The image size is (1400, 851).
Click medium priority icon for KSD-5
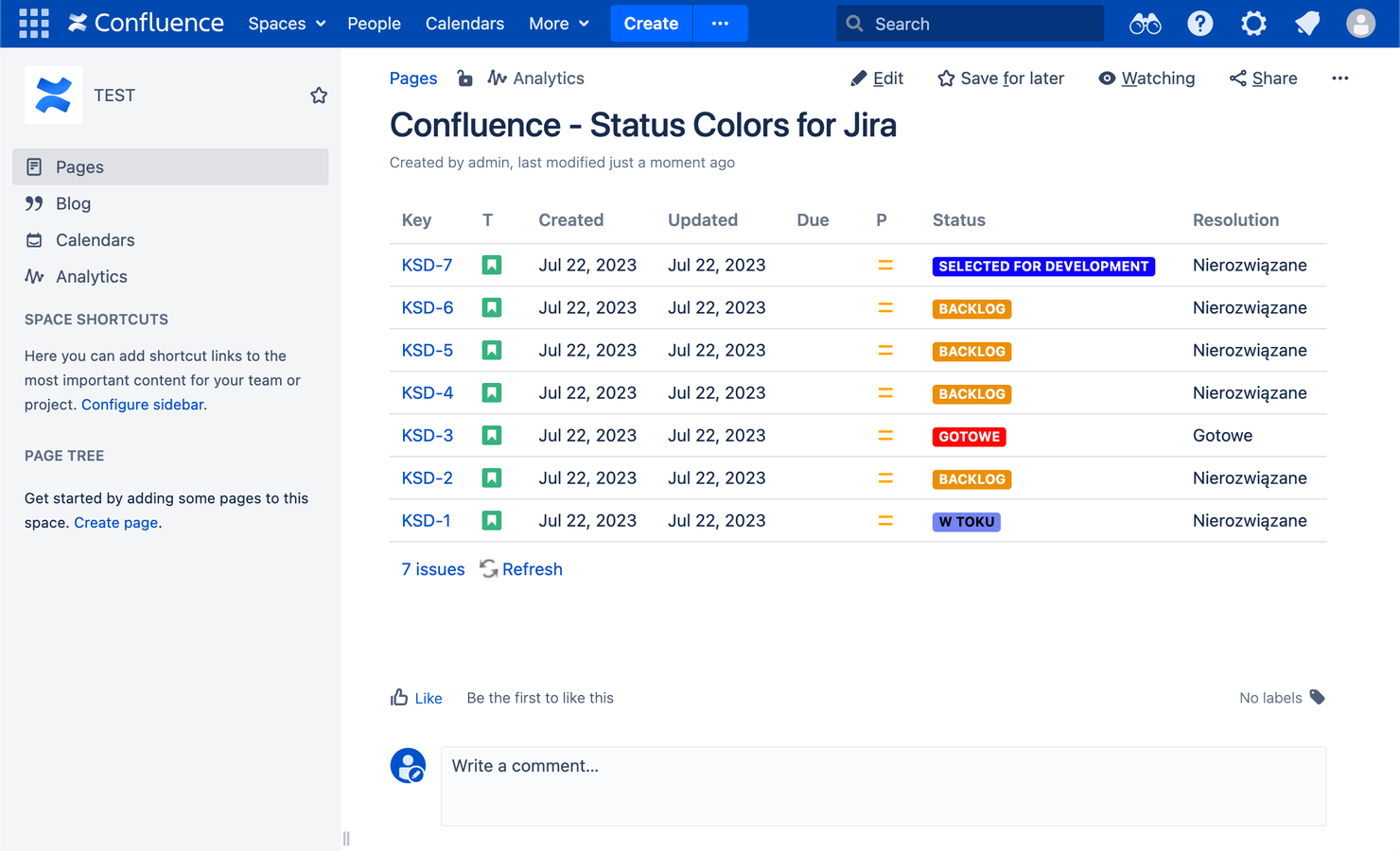pyautogui.click(x=885, y=351)
